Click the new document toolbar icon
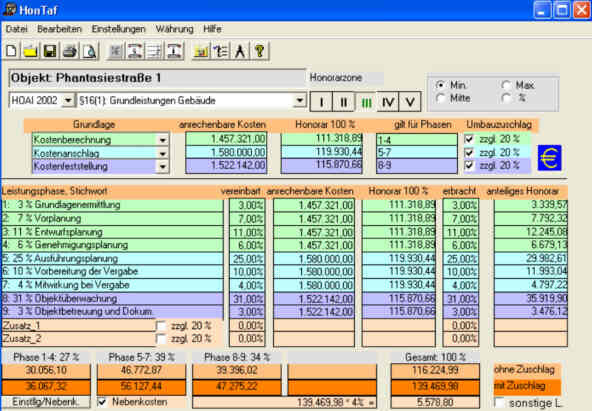Image resolution: width=592 pixels, height=411 pixels. coord(11,51)
